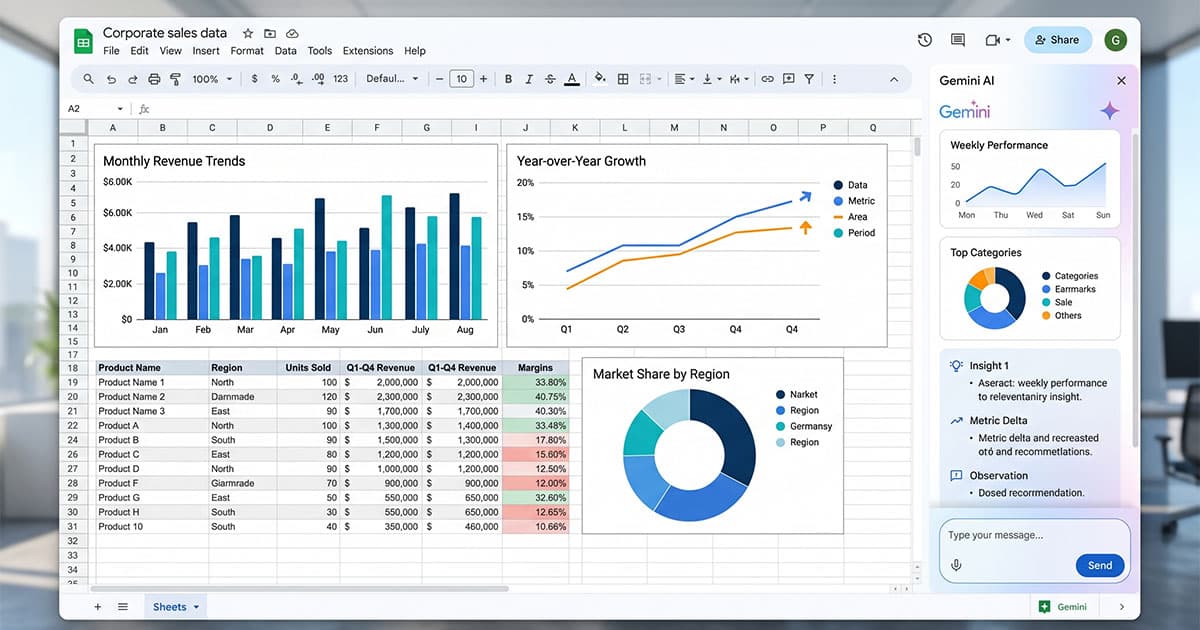Click the Format as currency icon

[x=253, y=78]
